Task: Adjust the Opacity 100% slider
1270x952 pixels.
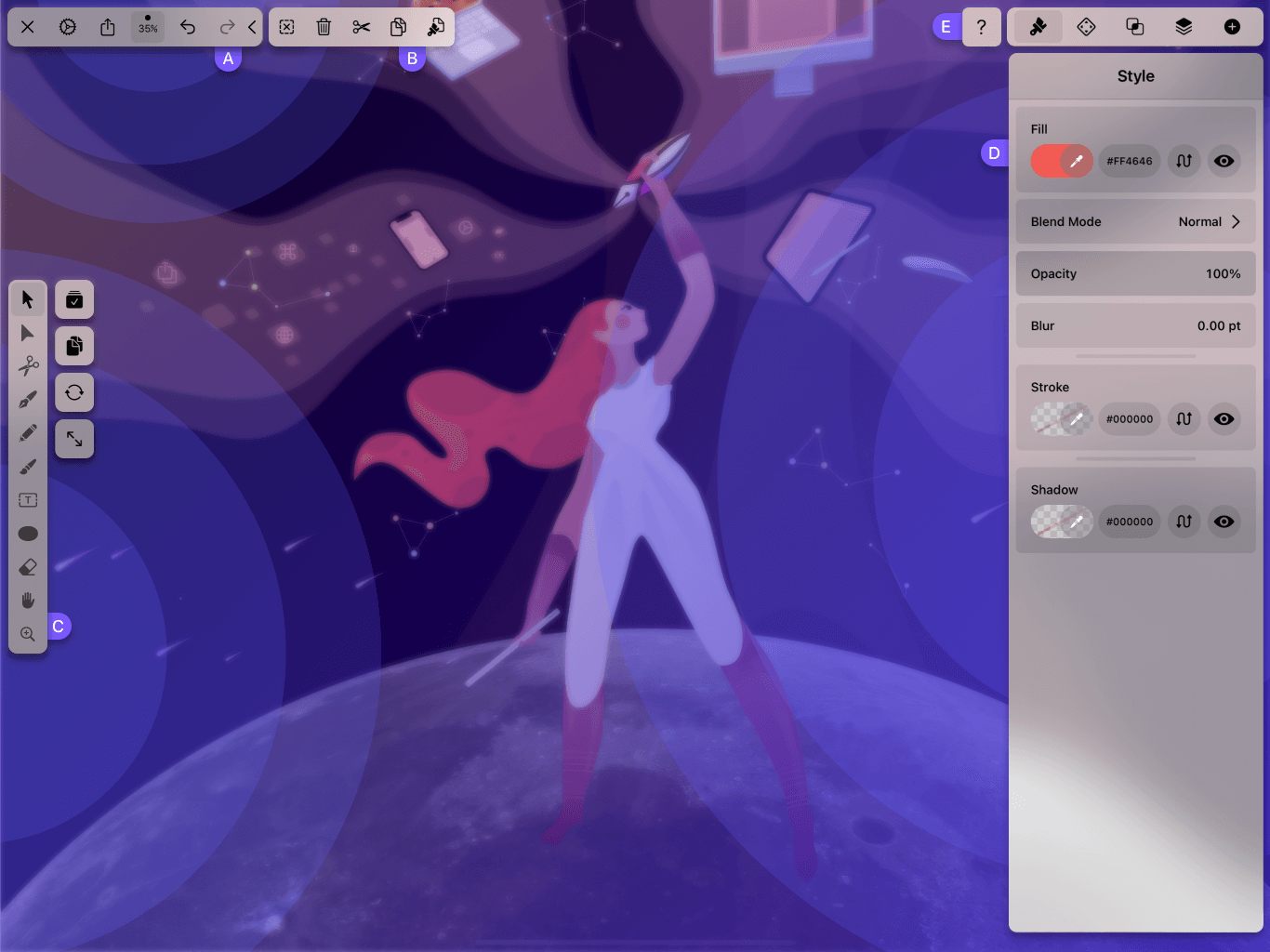Action: click(x=1136, y=273)
